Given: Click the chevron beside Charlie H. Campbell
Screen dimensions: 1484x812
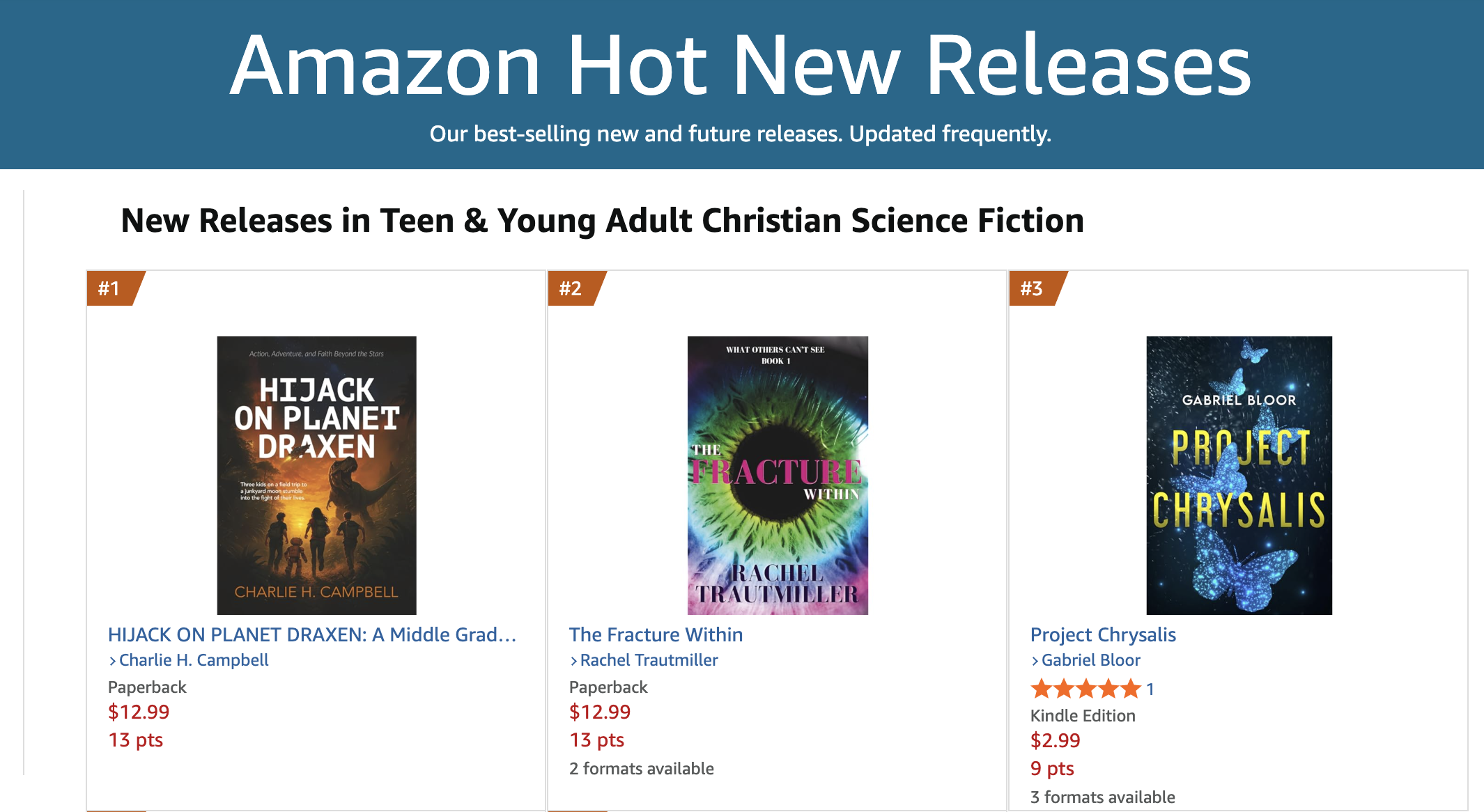Looking at the screenshot, I should coord(113,661).
